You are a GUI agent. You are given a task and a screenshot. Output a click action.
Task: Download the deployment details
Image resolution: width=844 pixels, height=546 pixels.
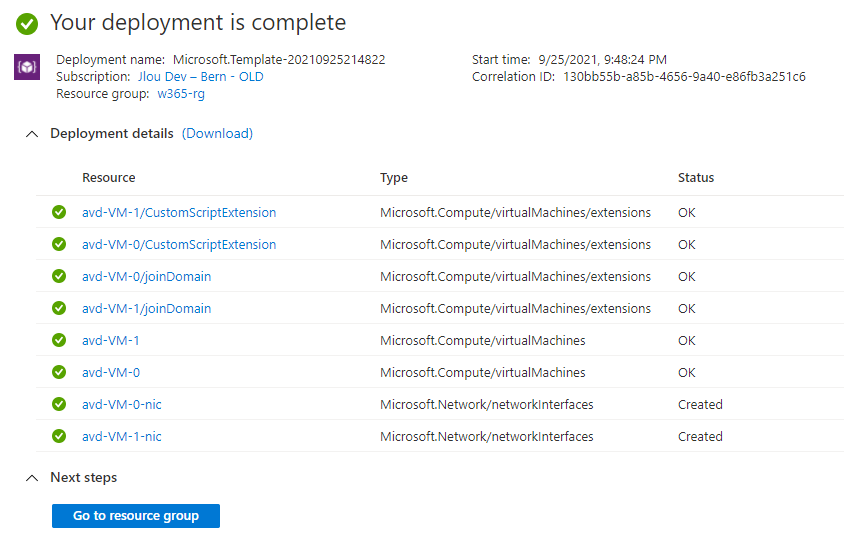click(x=217, y=134)
